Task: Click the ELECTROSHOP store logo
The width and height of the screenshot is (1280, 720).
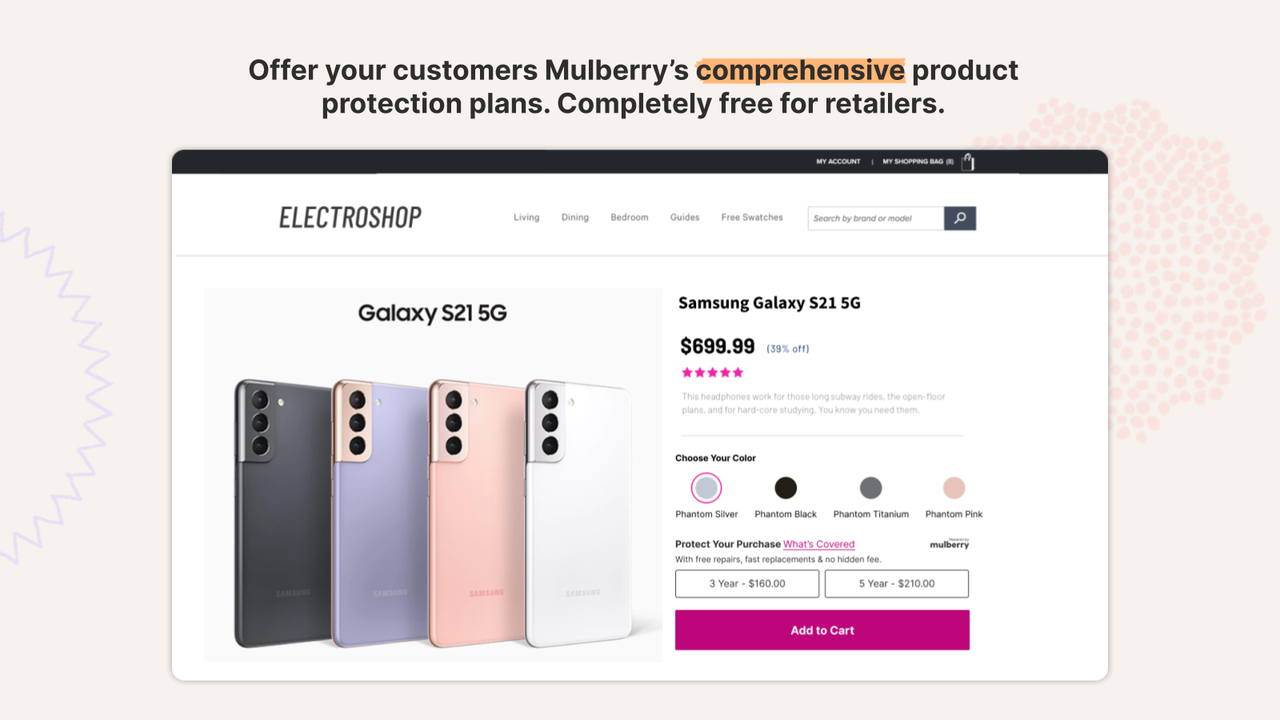Action: [349, 216]
